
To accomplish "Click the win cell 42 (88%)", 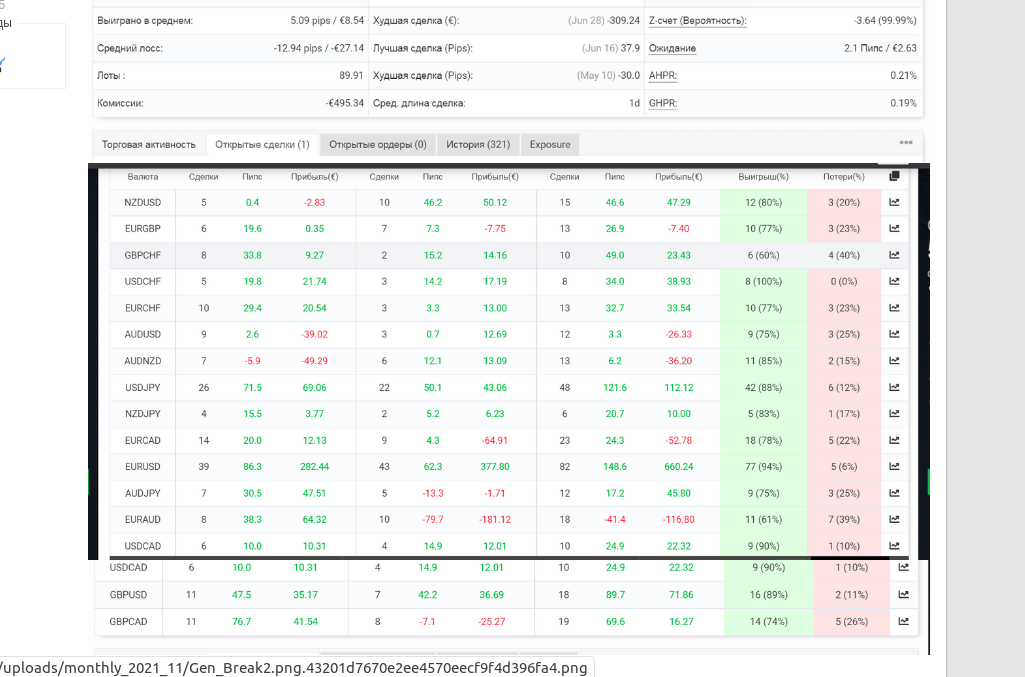I will pos(764,388).
